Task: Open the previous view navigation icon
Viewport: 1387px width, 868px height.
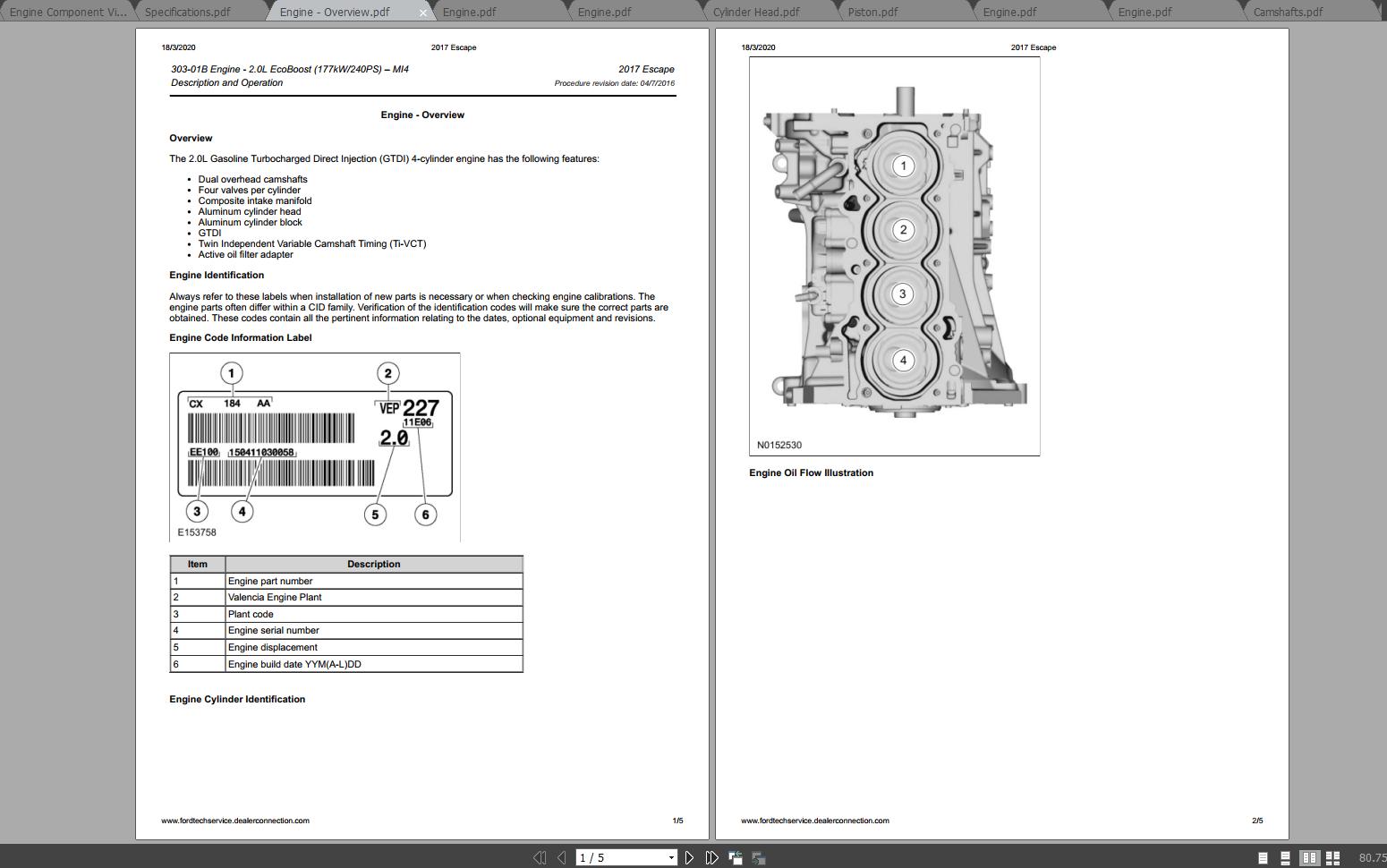Action: pyautogui.click(x=736, y=856)
